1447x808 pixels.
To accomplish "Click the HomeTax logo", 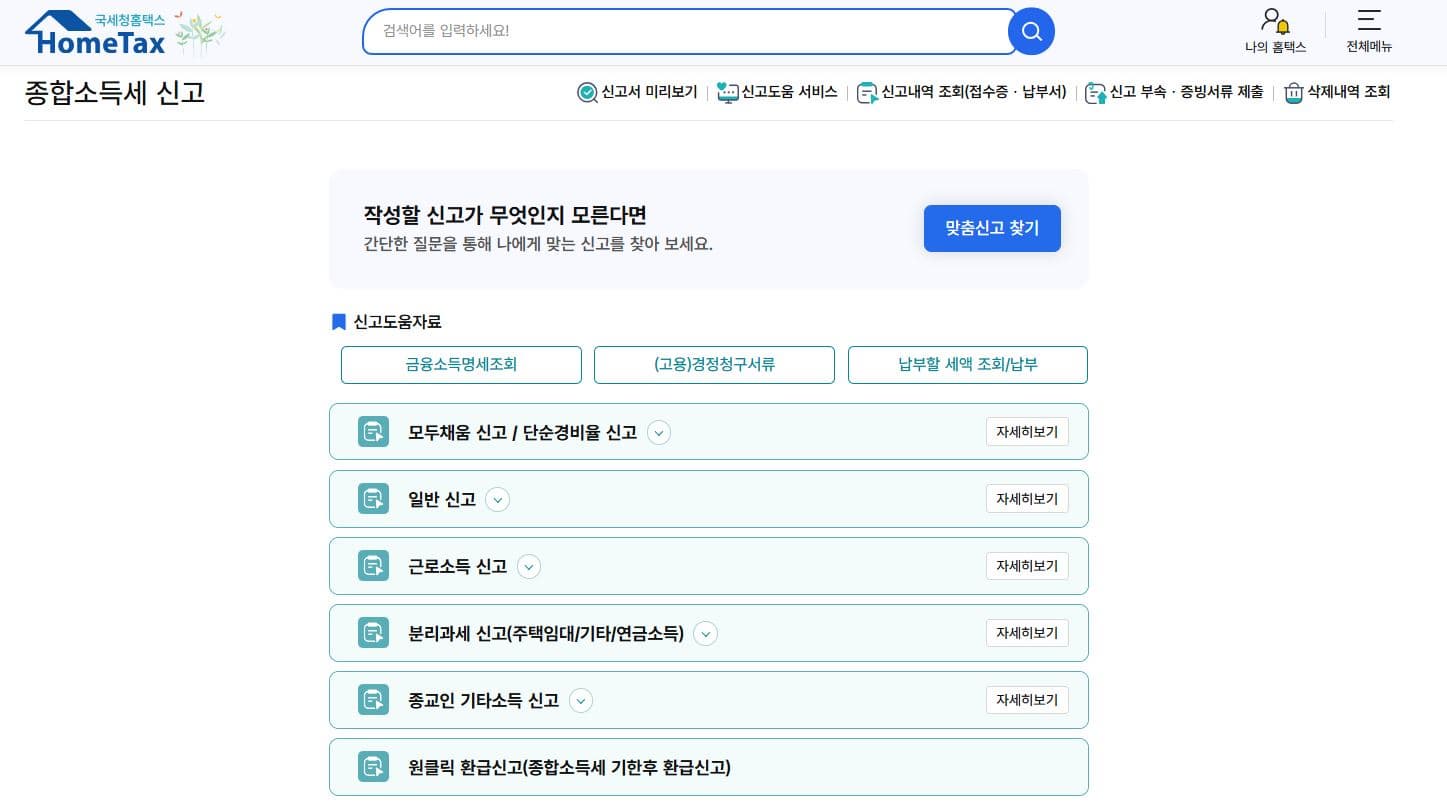I will click(x=95, y=33).
